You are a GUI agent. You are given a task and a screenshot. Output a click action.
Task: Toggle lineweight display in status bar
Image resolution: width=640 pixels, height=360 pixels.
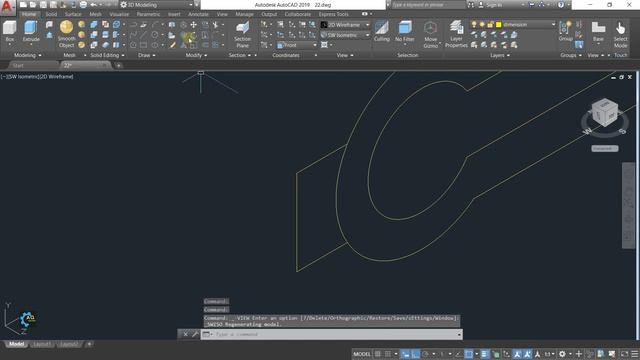pos(484,354)
